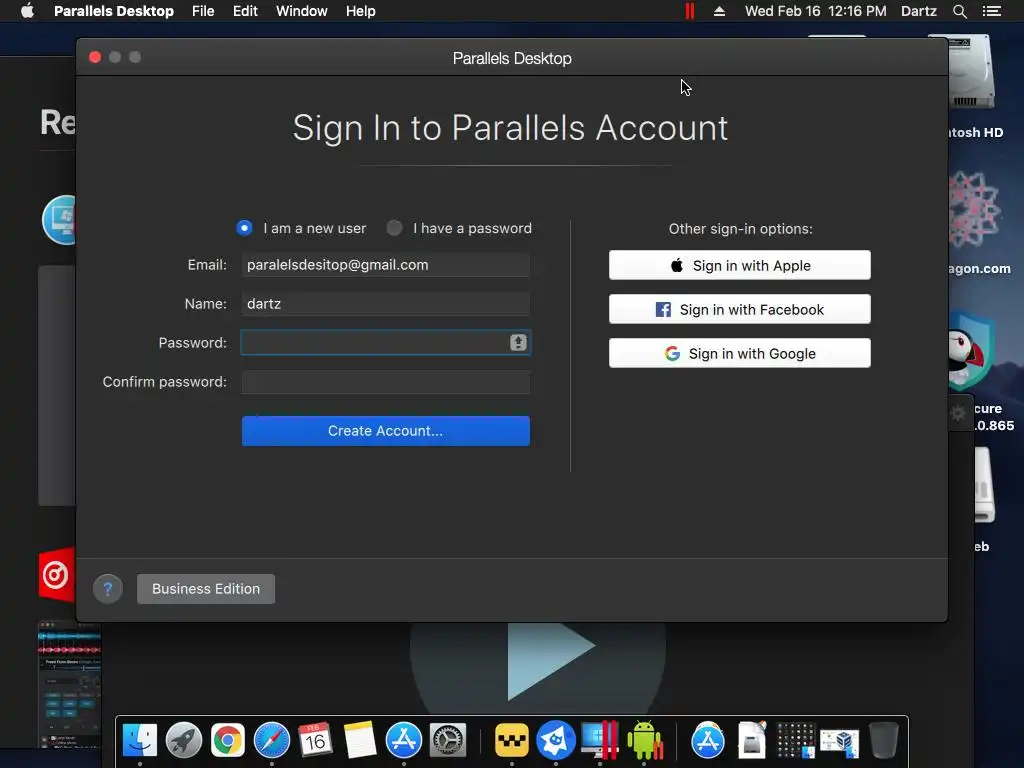Click the Email input field
This screenshot has height=768, width=1024.
click(385, 264)
